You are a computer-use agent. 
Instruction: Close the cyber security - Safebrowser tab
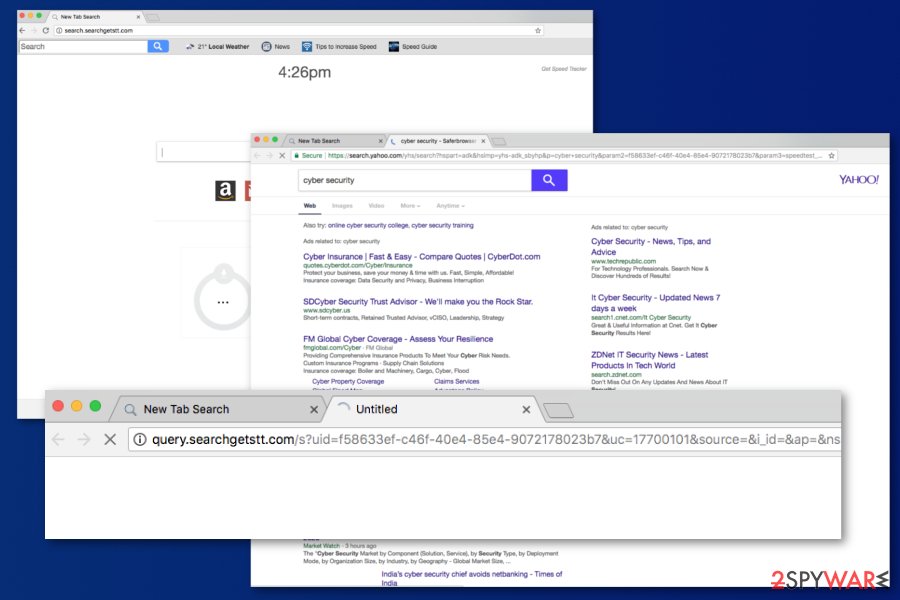(x=483, y=141)
